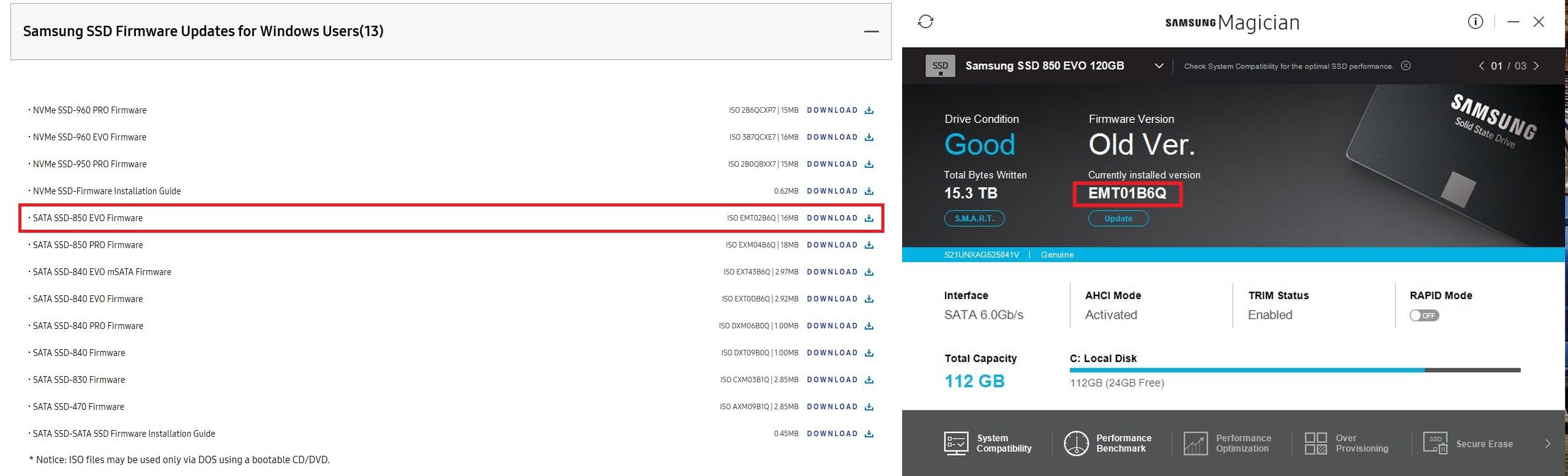Click the '112 GB' total capacity value
The width and height of the screenshot is (1568, 476).
click(975, 381)
